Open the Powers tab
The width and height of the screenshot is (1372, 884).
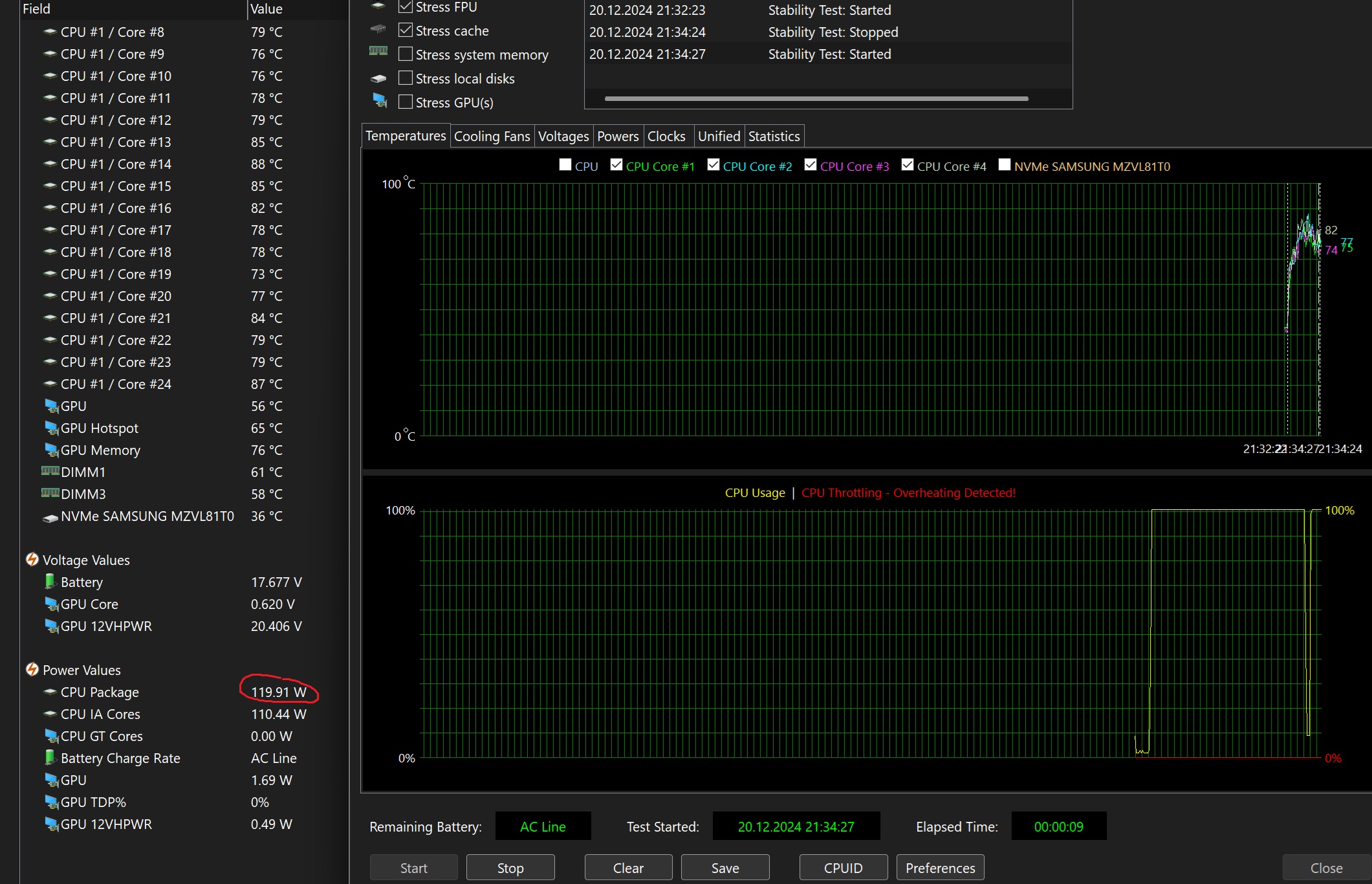point(618,136)
